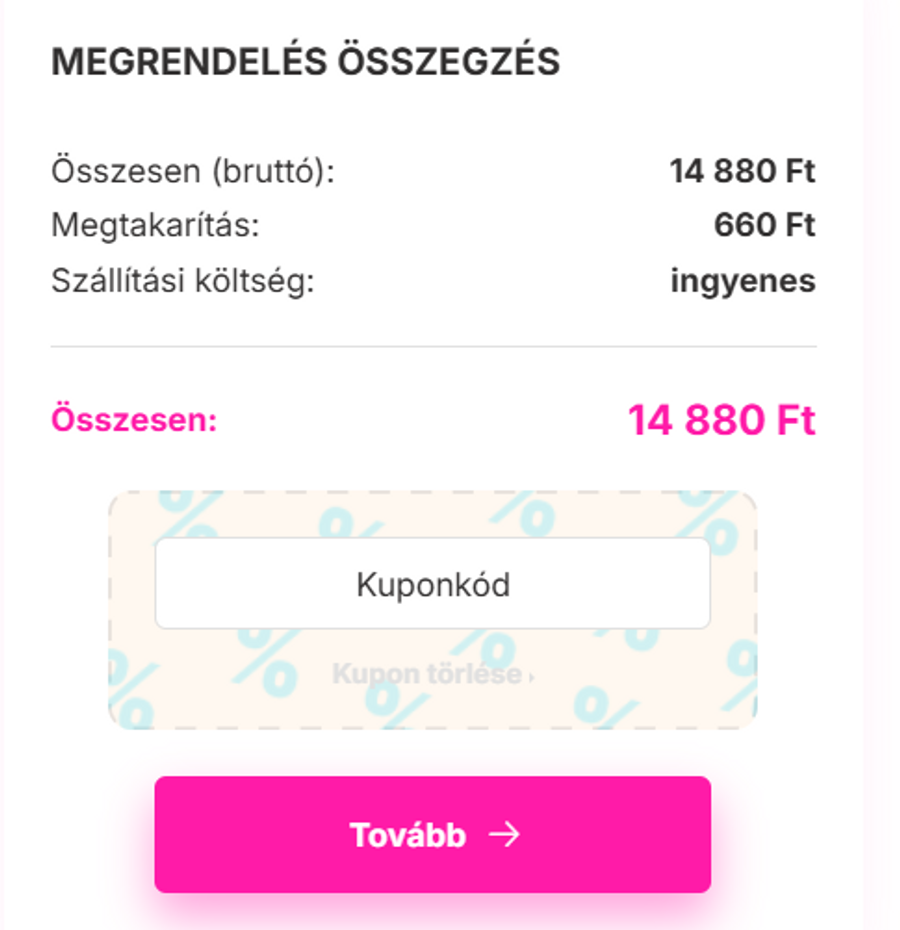Click the Megtakarítás savings value 660 Ft
Image resolution: width=900 pixels, height=930 pixels.
pos(765,226)
